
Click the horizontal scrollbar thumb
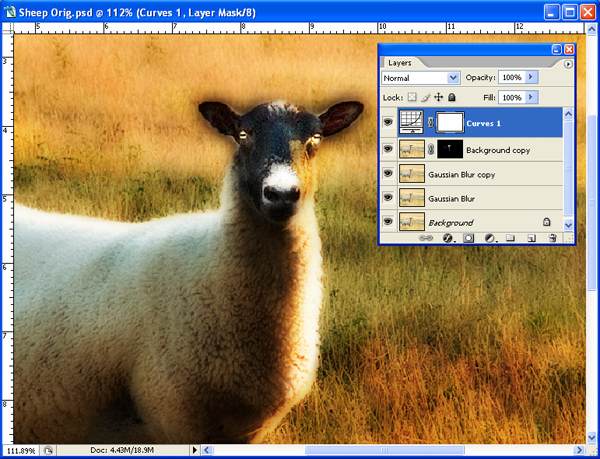pos(384,450)
